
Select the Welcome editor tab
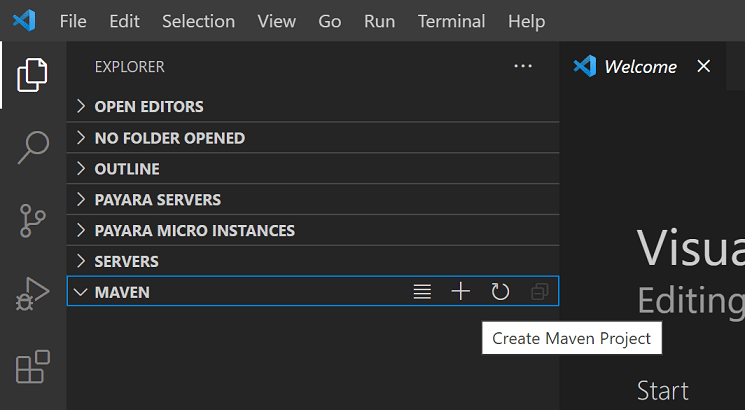[x=640, y=66]
